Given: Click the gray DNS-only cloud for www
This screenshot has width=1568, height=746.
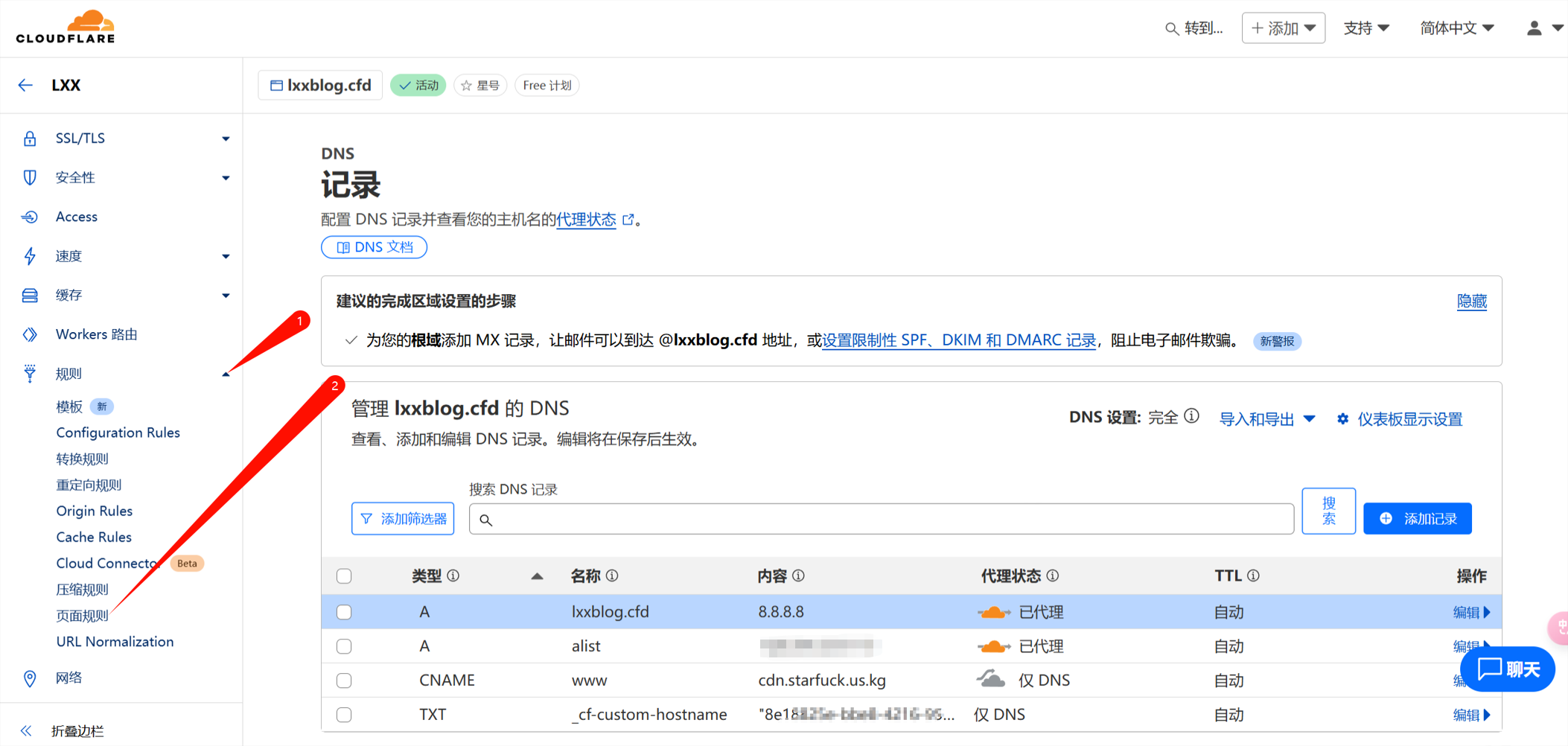Looking at the screenshot, I should click(991, 680).
